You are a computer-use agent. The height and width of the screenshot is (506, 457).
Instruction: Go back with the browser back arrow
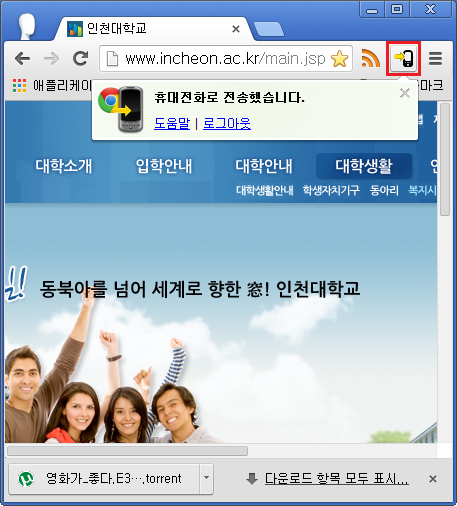[x=22, y=59]
